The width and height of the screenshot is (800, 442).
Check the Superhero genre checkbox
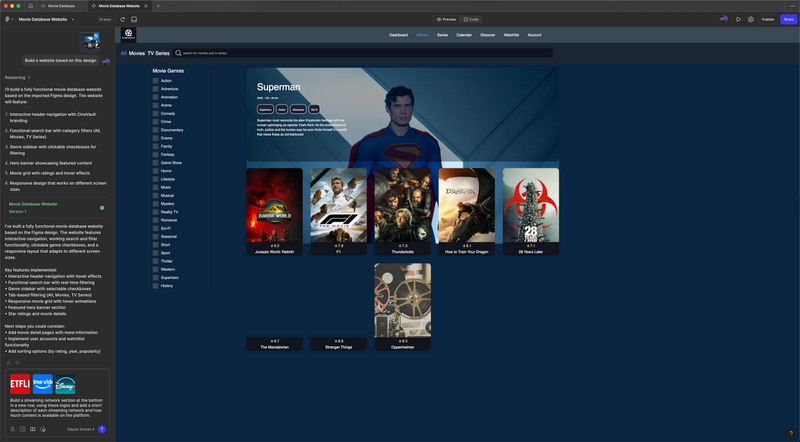156,278
